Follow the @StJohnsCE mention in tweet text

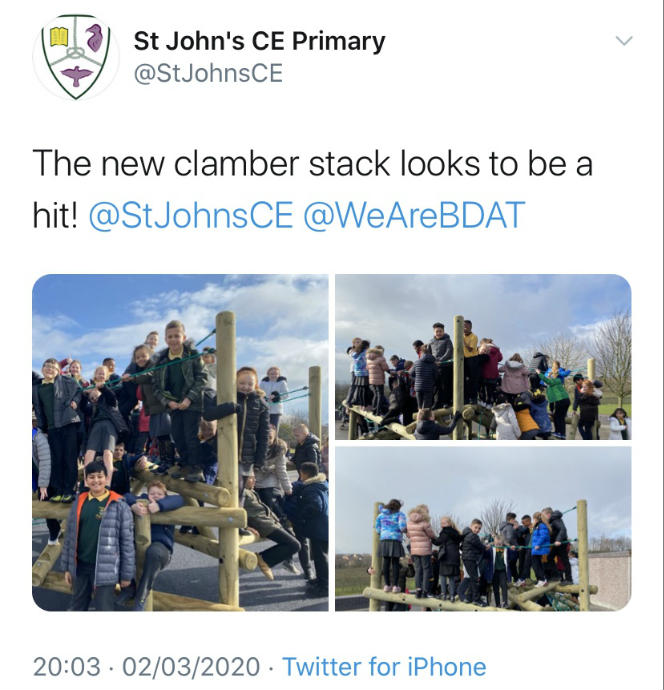(191, 215)
